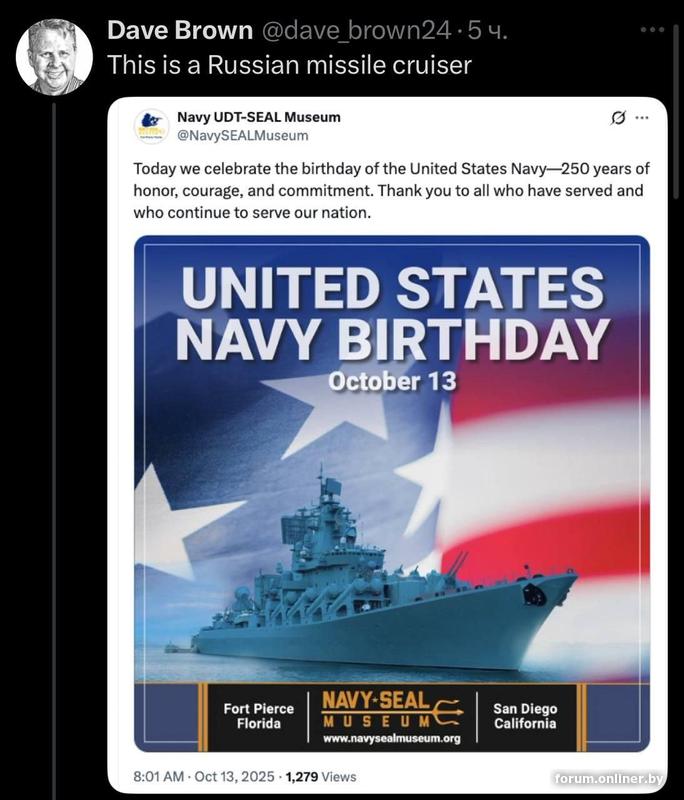This screenshot has height=800, width=684.
Task: Open Dave Brown's profile picture
Action: pos(50,57)
